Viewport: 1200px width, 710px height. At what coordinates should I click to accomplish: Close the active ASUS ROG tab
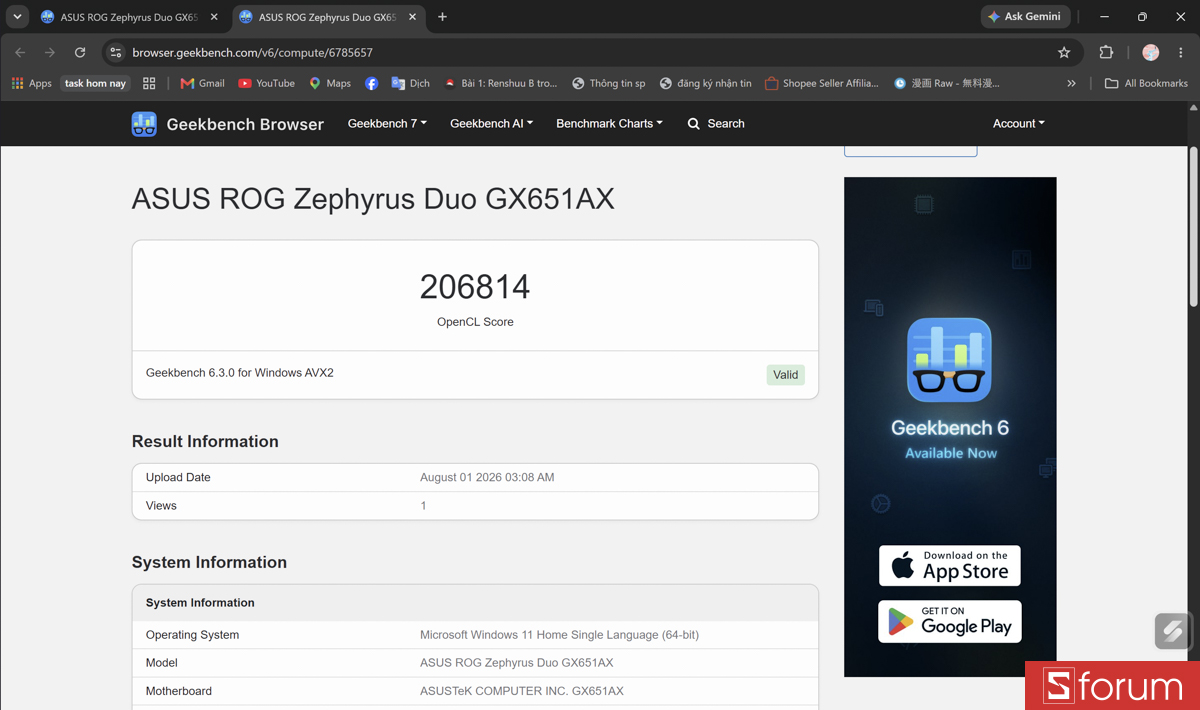point(412,17)
